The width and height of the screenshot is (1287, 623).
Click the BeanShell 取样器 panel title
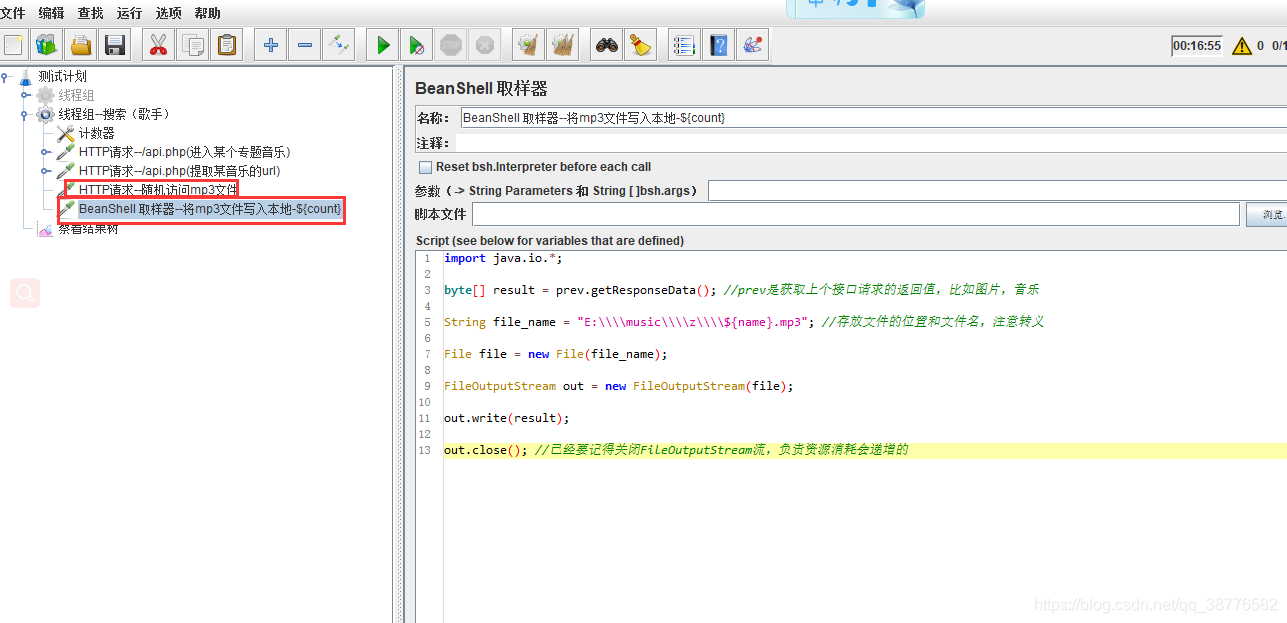tap(481, 88)
